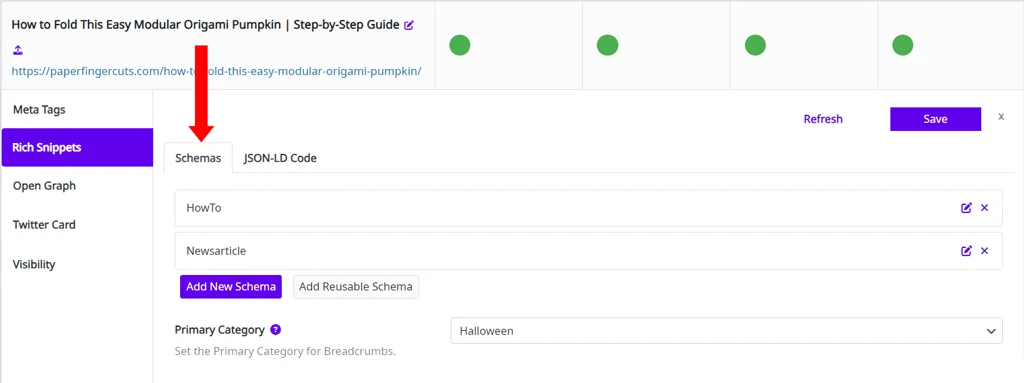Remove the HowTo schema
Viewport: 1024px width, 383px height.
tap(985, 208)
